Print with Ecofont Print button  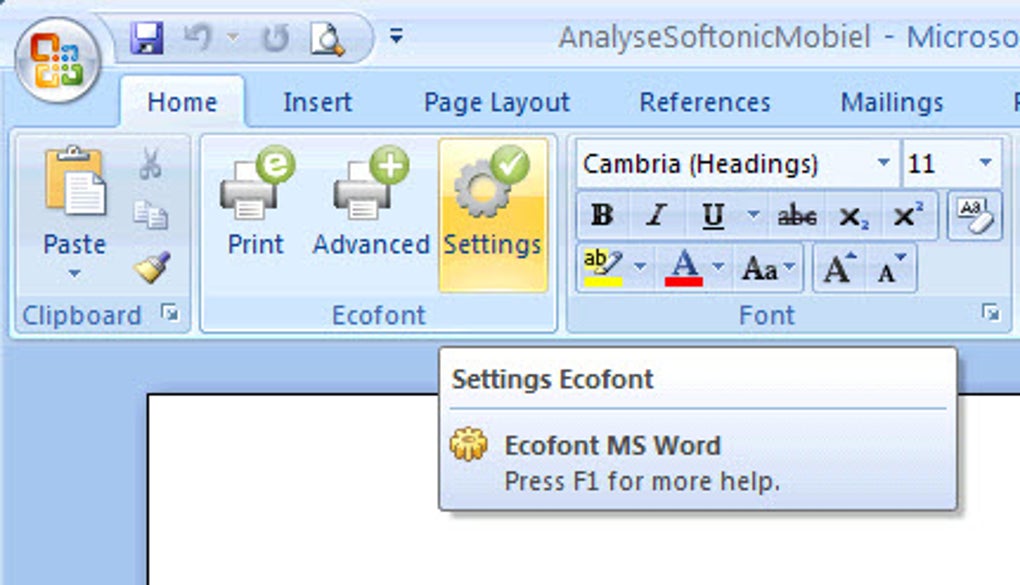(256, 203)
